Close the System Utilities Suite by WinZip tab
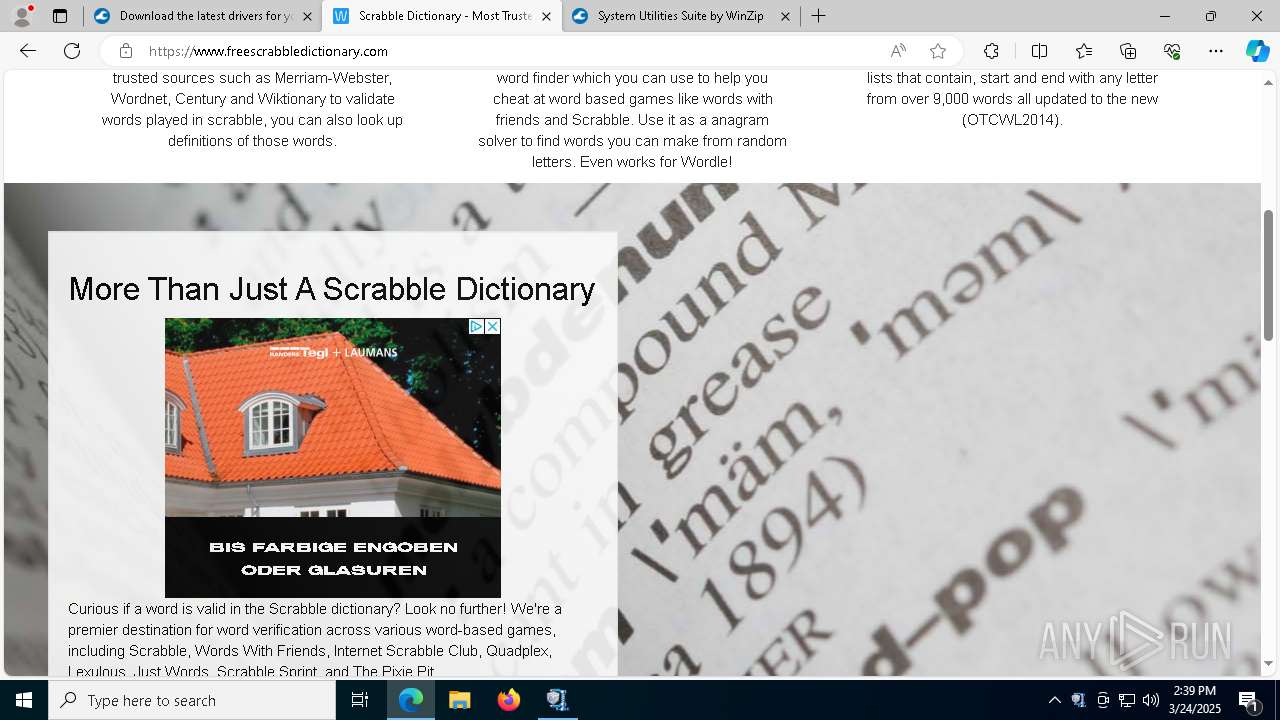 [785, 16]
